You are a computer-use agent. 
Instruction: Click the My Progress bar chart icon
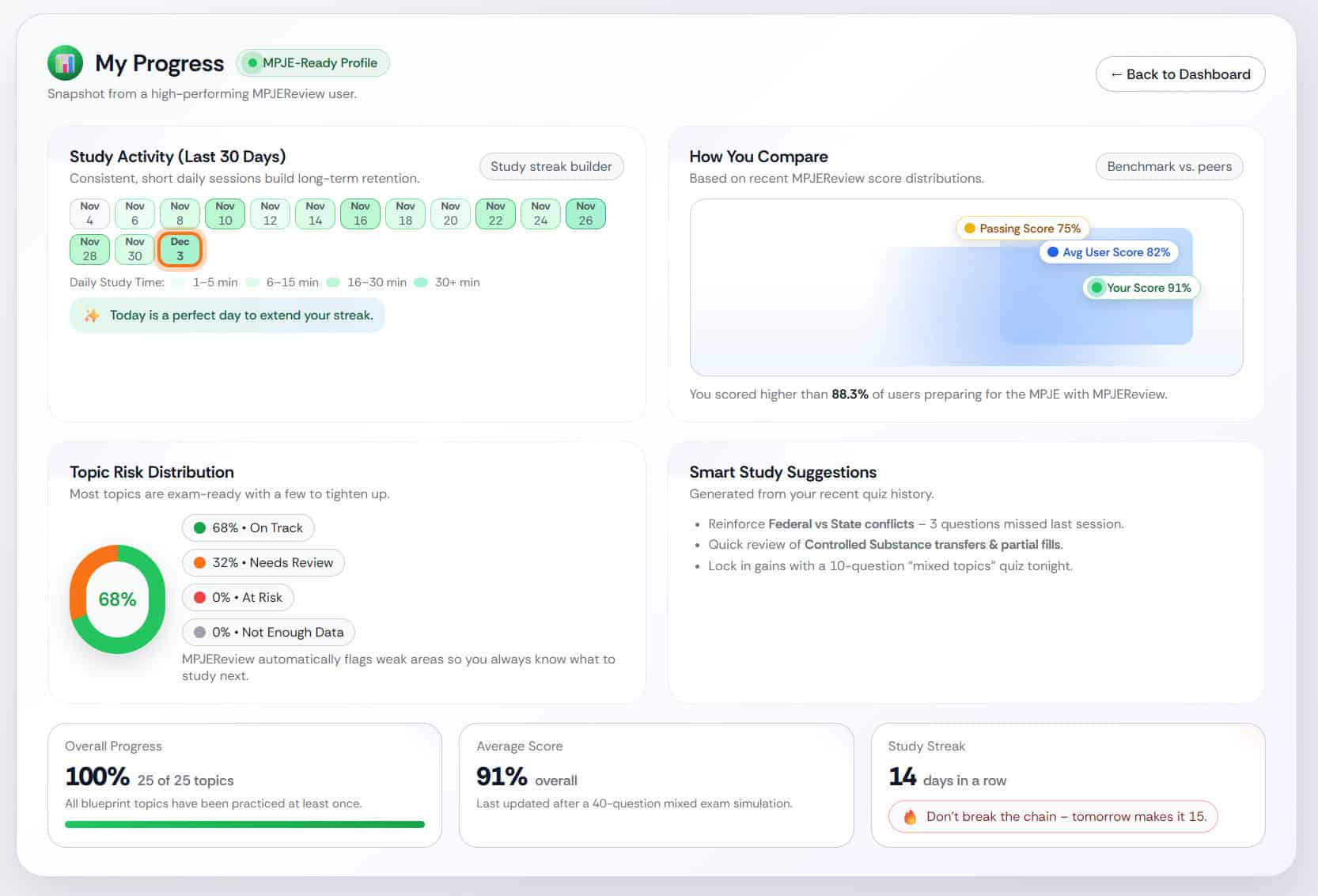pos(65,63)
